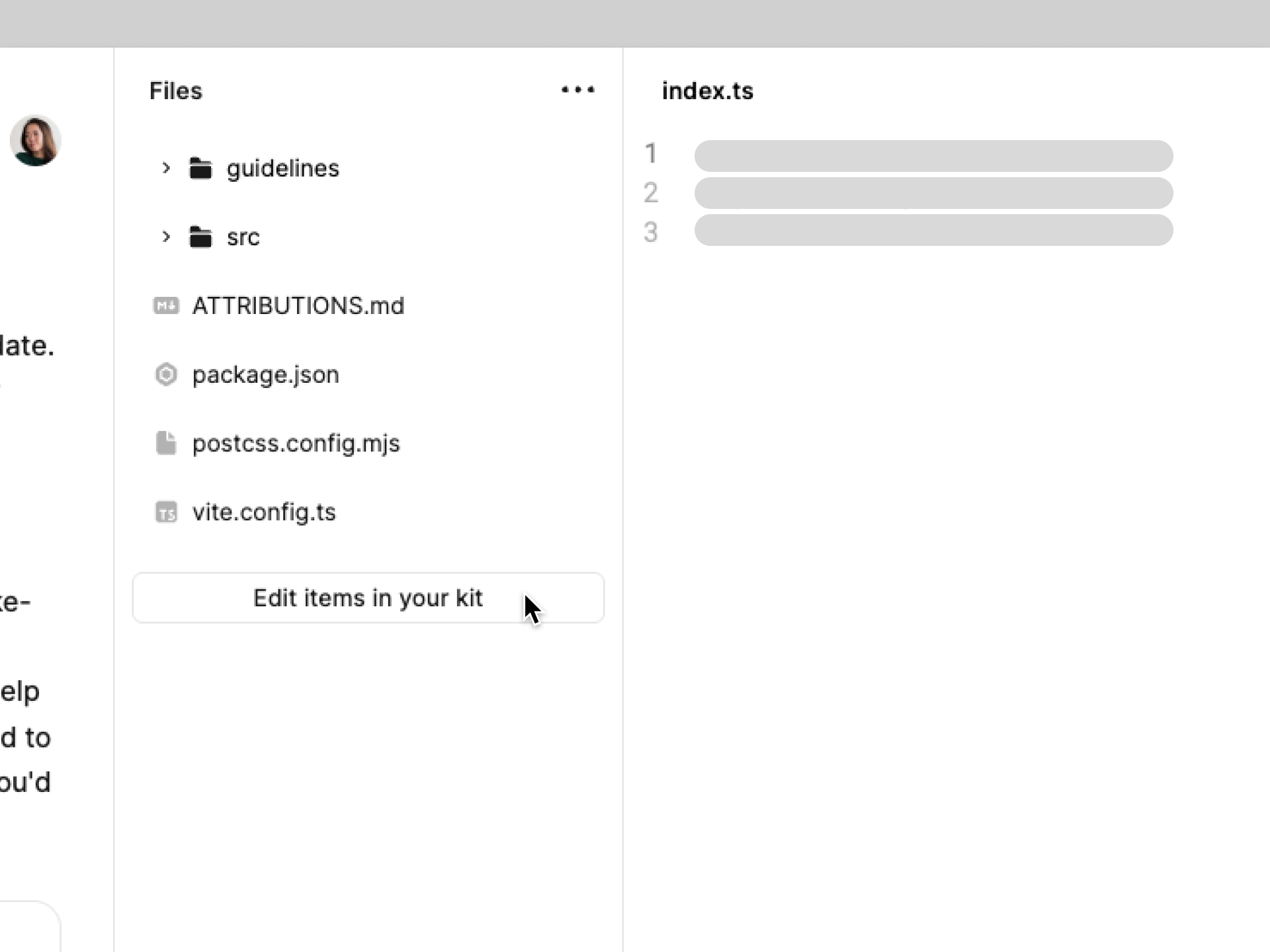Switch to the index.ts tab
This screenshot has width=1270, height=952.
(706, 91)
